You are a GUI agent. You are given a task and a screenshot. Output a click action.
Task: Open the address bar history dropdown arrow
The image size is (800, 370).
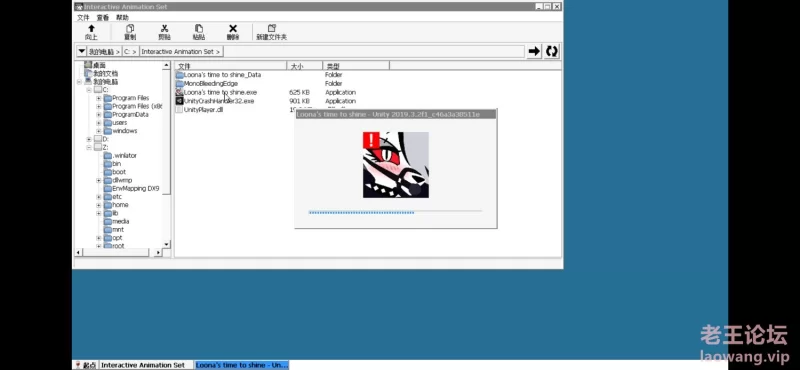pyautogui.click(x=81, y=51)
